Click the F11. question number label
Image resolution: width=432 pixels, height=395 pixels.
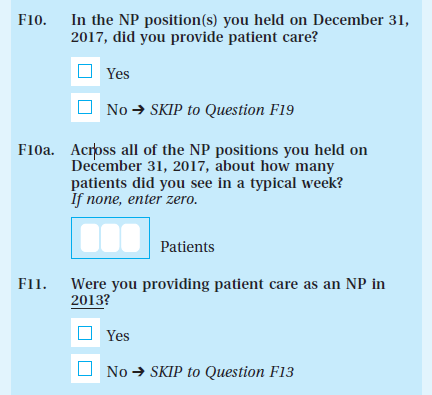(32, 284)
